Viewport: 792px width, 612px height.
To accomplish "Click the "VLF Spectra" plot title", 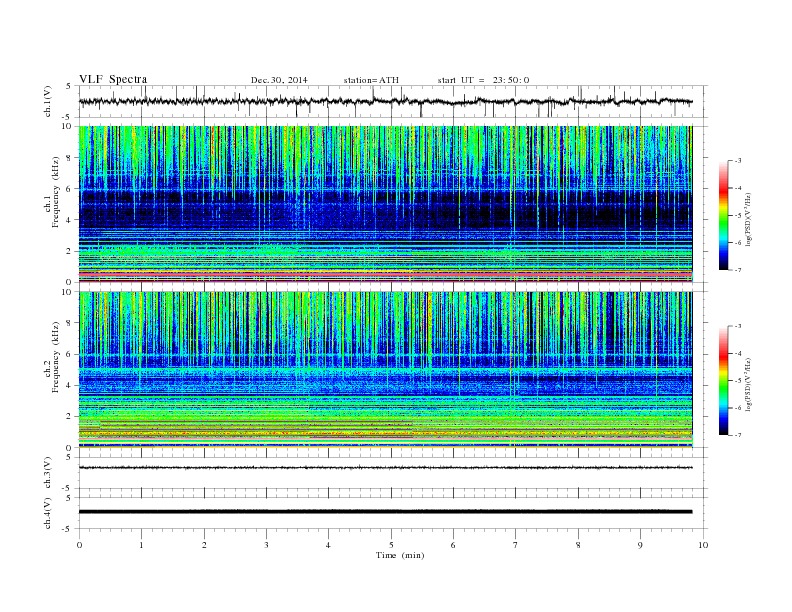I will click(113, 79).
